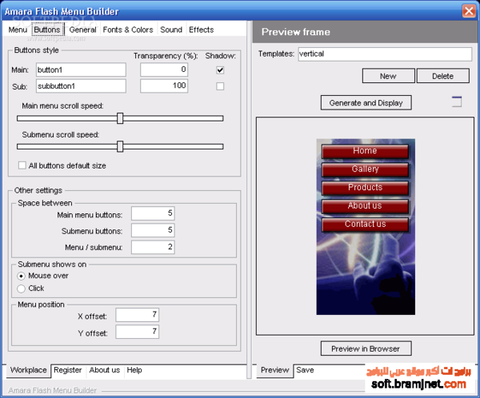This screenshot has height=398, width=480.
Task: Open the Templates vertical combo box
Action: (385, 54)
